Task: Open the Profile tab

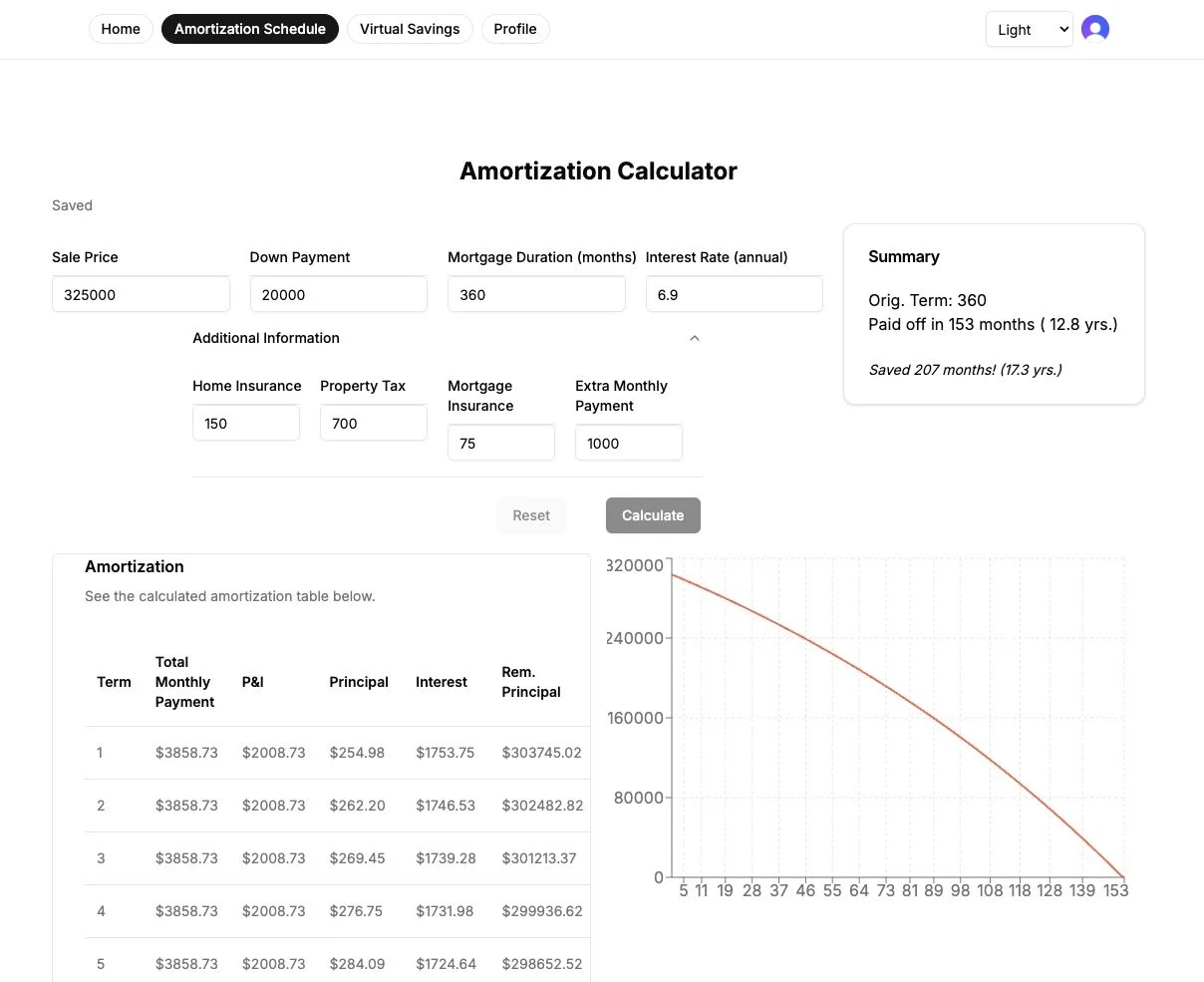Action: tap(515, 29)
